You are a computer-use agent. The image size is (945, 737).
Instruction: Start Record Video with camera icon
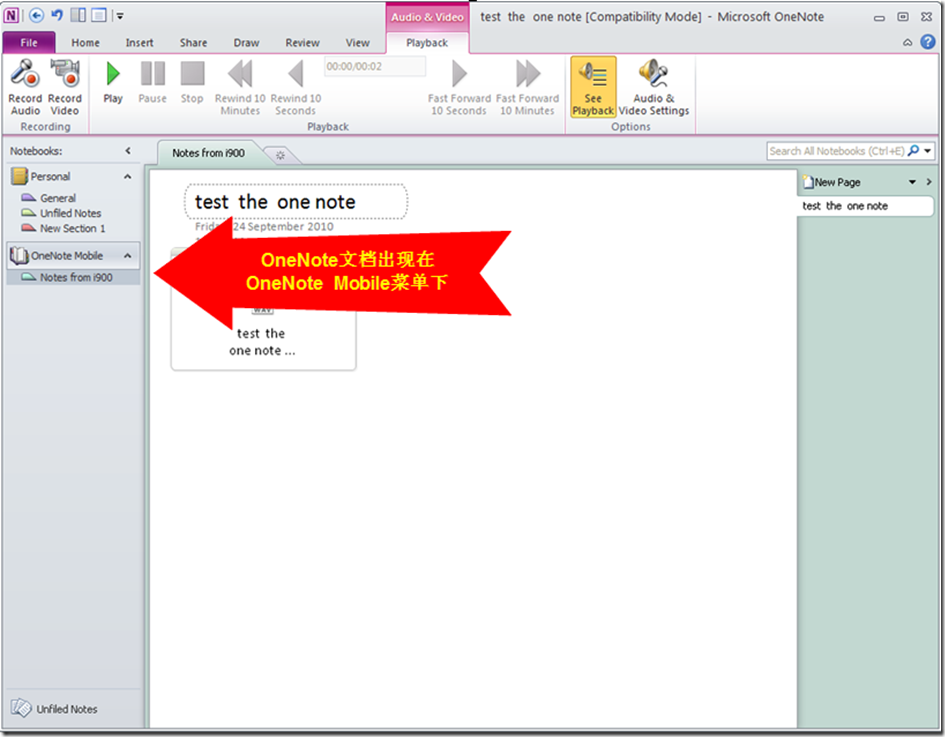pos(64,87)
